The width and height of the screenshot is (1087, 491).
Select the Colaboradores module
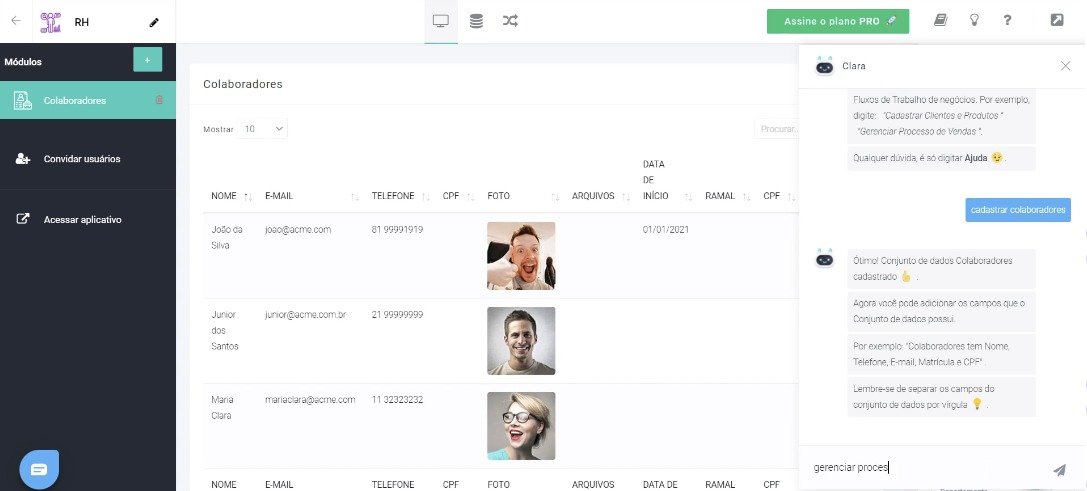click(87, 100)
